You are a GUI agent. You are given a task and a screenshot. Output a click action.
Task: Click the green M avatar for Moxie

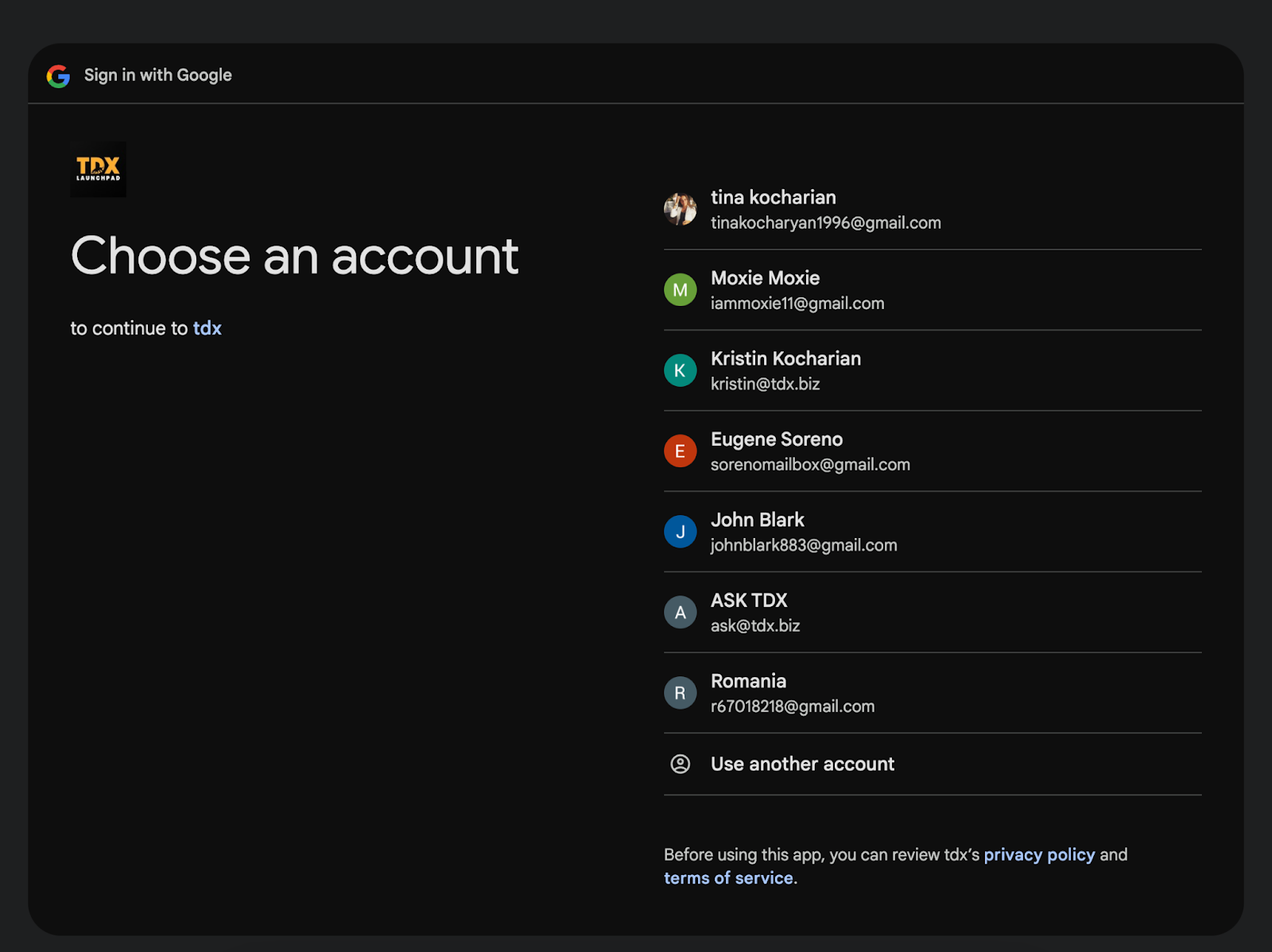(681, 290)
